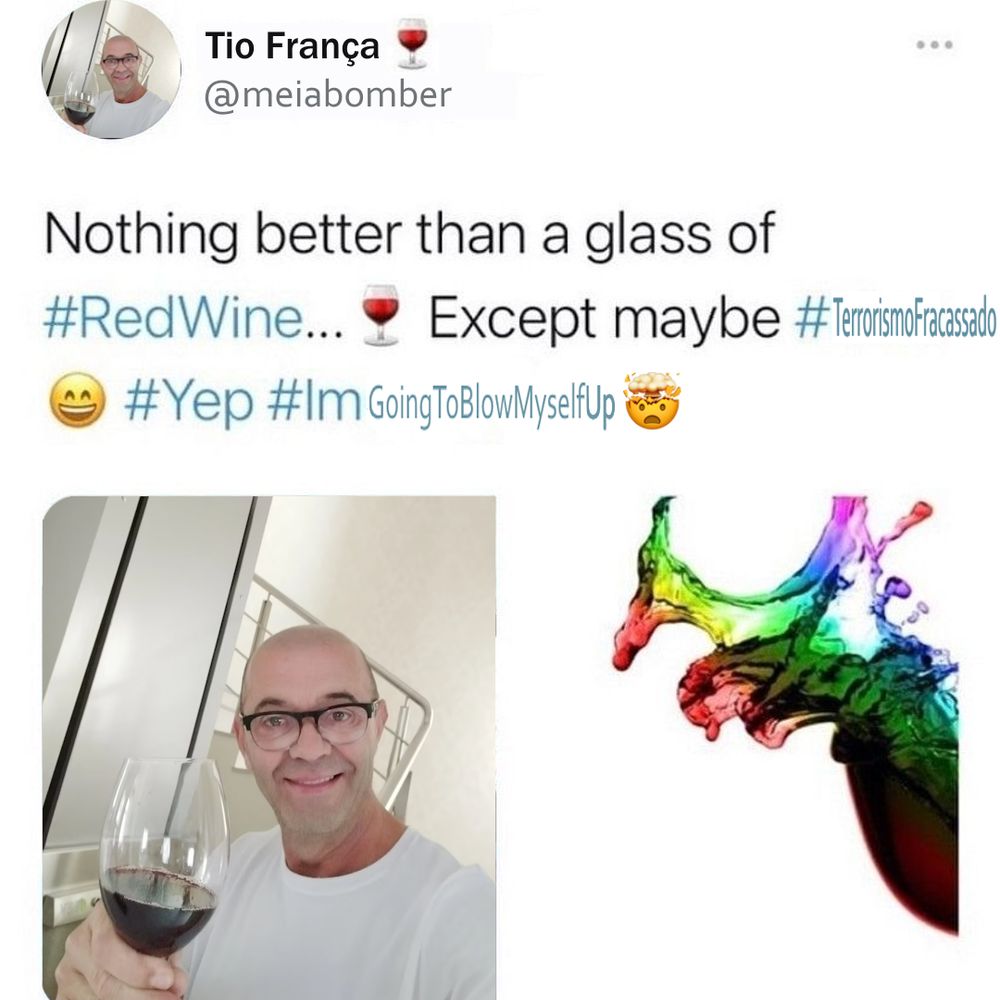Click the tweet text "Nothing better than a glass of"
1000x1000 pixels.
tap(409, 235)
